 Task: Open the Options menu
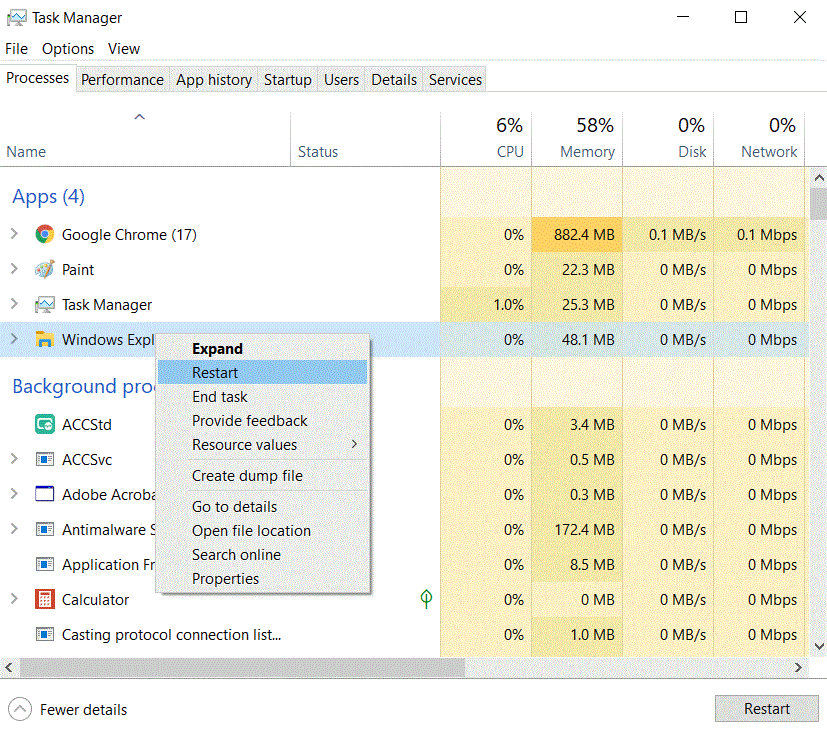(x=68, y=49)
